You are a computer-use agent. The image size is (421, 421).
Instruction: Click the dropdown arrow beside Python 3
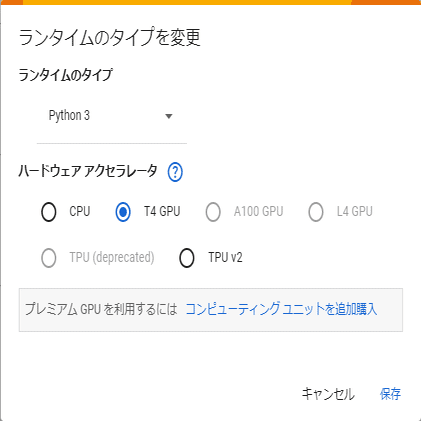coord(169,116)
